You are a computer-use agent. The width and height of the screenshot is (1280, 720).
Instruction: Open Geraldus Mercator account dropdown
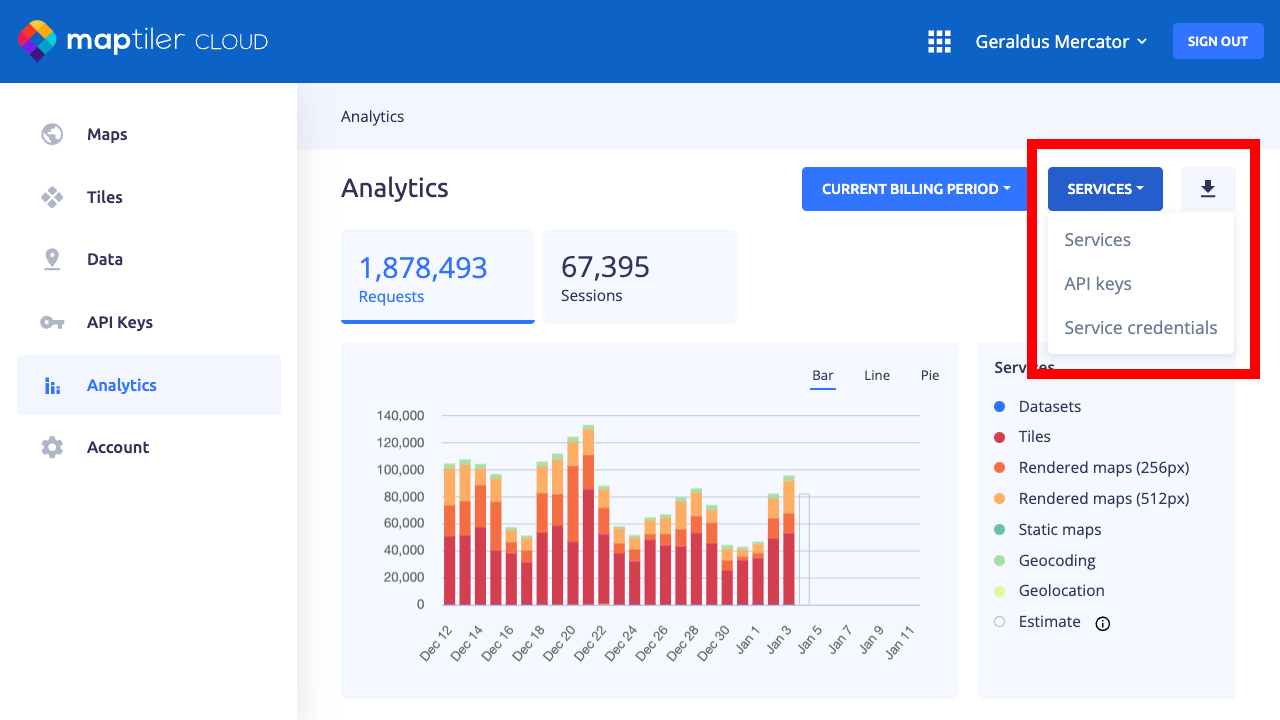[x=1061, y=41]
